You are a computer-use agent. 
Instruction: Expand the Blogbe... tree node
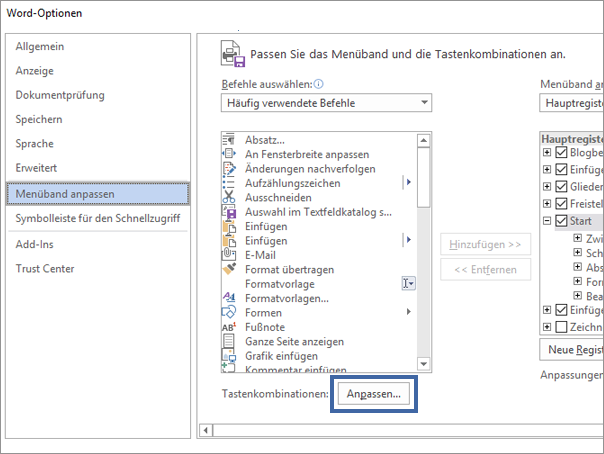tap(547, 152)
